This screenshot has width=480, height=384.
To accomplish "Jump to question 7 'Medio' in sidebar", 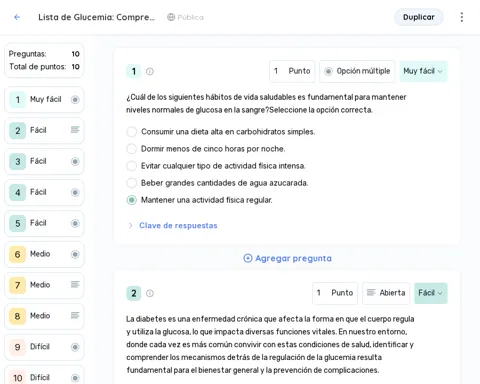I will [x=44, y=285].
